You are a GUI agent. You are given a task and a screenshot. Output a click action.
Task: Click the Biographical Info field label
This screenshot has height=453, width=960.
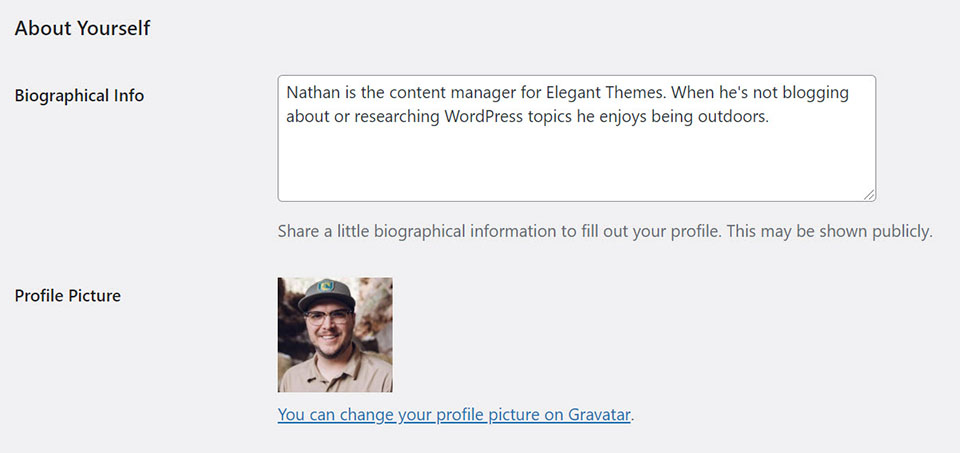(80, 96)
